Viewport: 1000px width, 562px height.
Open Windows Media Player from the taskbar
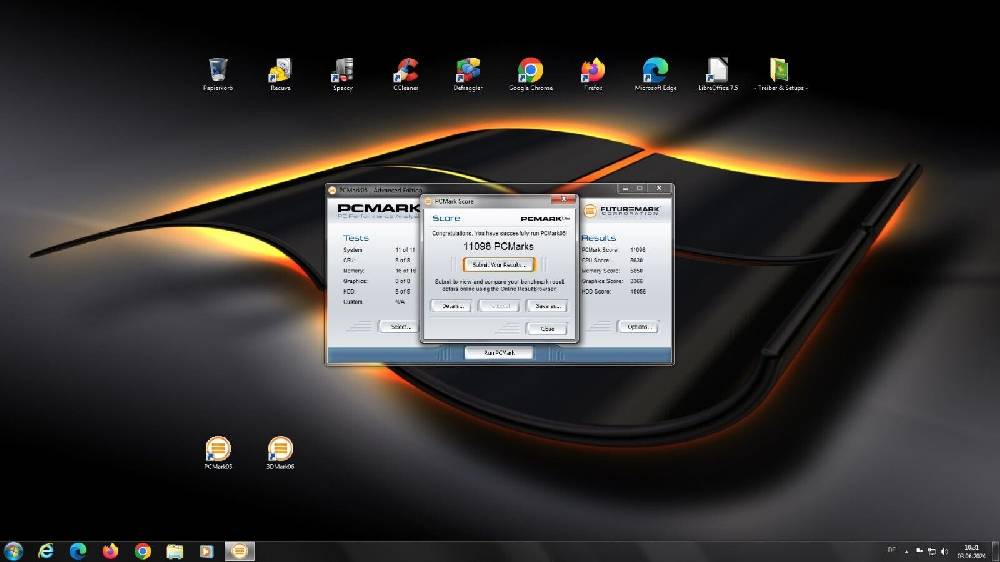pyautogui.click(x=207, y=551)
